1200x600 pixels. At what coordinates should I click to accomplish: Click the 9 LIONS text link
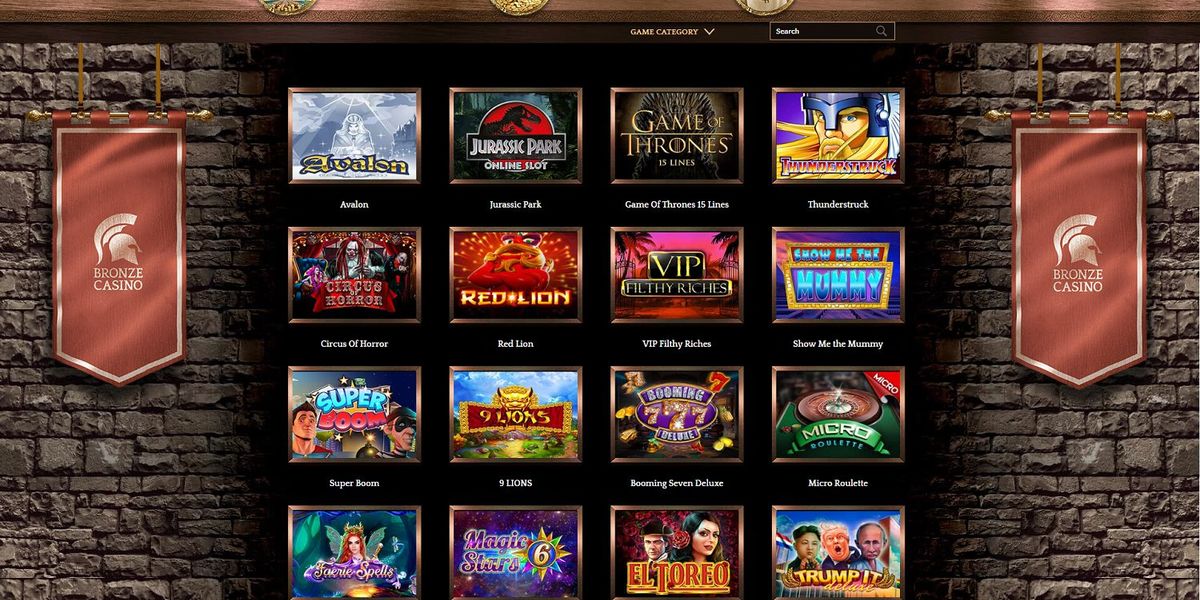[515, 483]
